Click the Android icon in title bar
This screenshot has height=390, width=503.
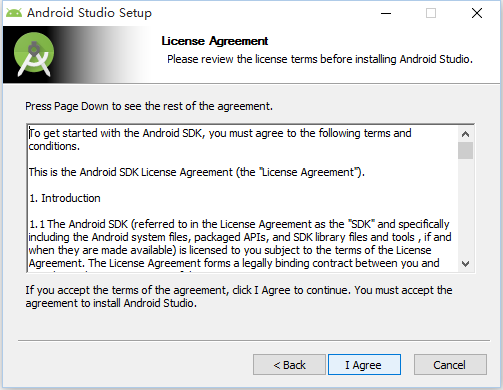[14, 13]
